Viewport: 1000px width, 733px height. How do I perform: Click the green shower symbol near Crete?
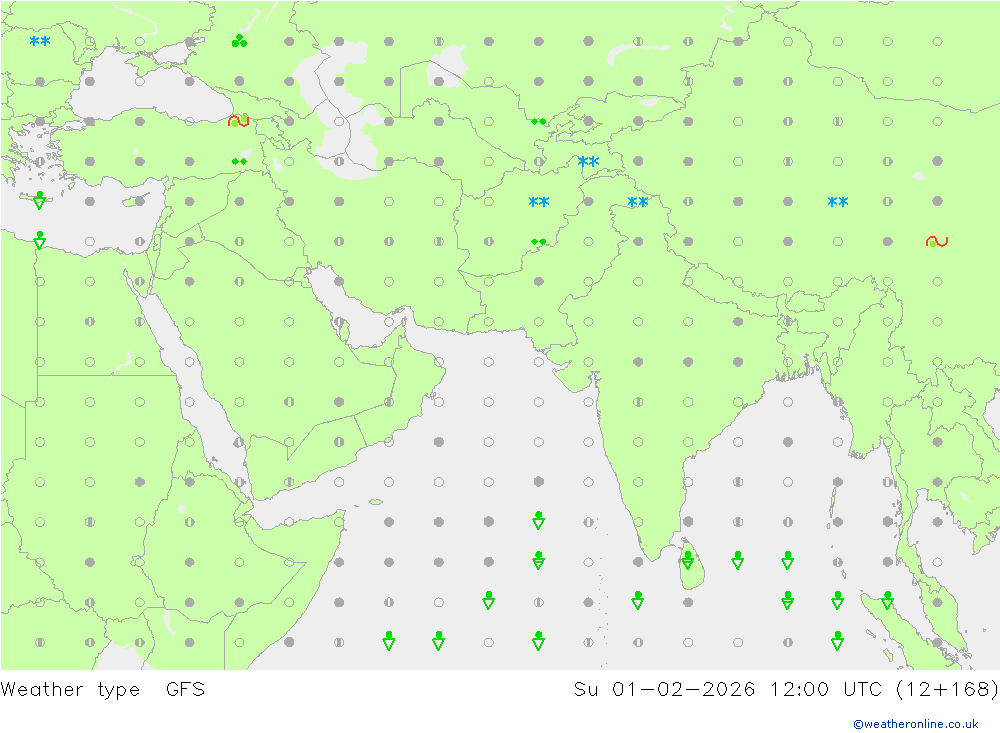[x=40, y=200]
